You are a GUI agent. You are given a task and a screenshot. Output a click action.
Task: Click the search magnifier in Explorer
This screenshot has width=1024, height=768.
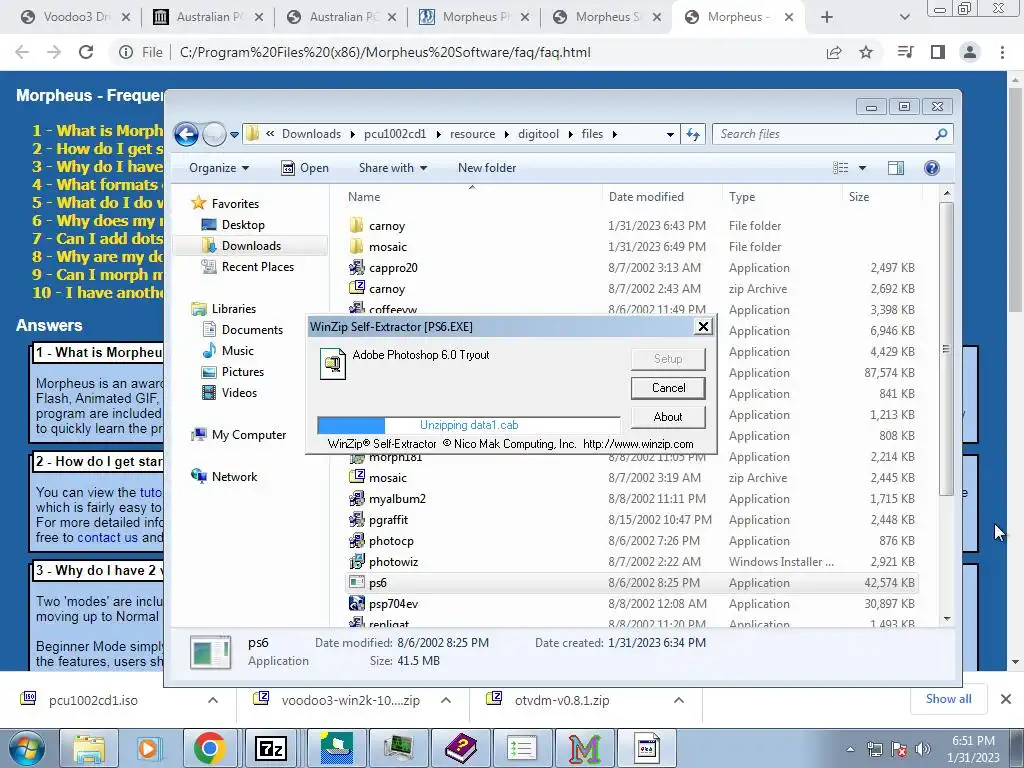[941, 135]
